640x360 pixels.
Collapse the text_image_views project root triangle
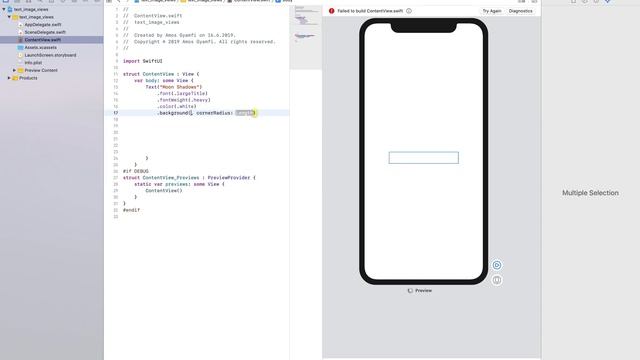pos(4,9)
